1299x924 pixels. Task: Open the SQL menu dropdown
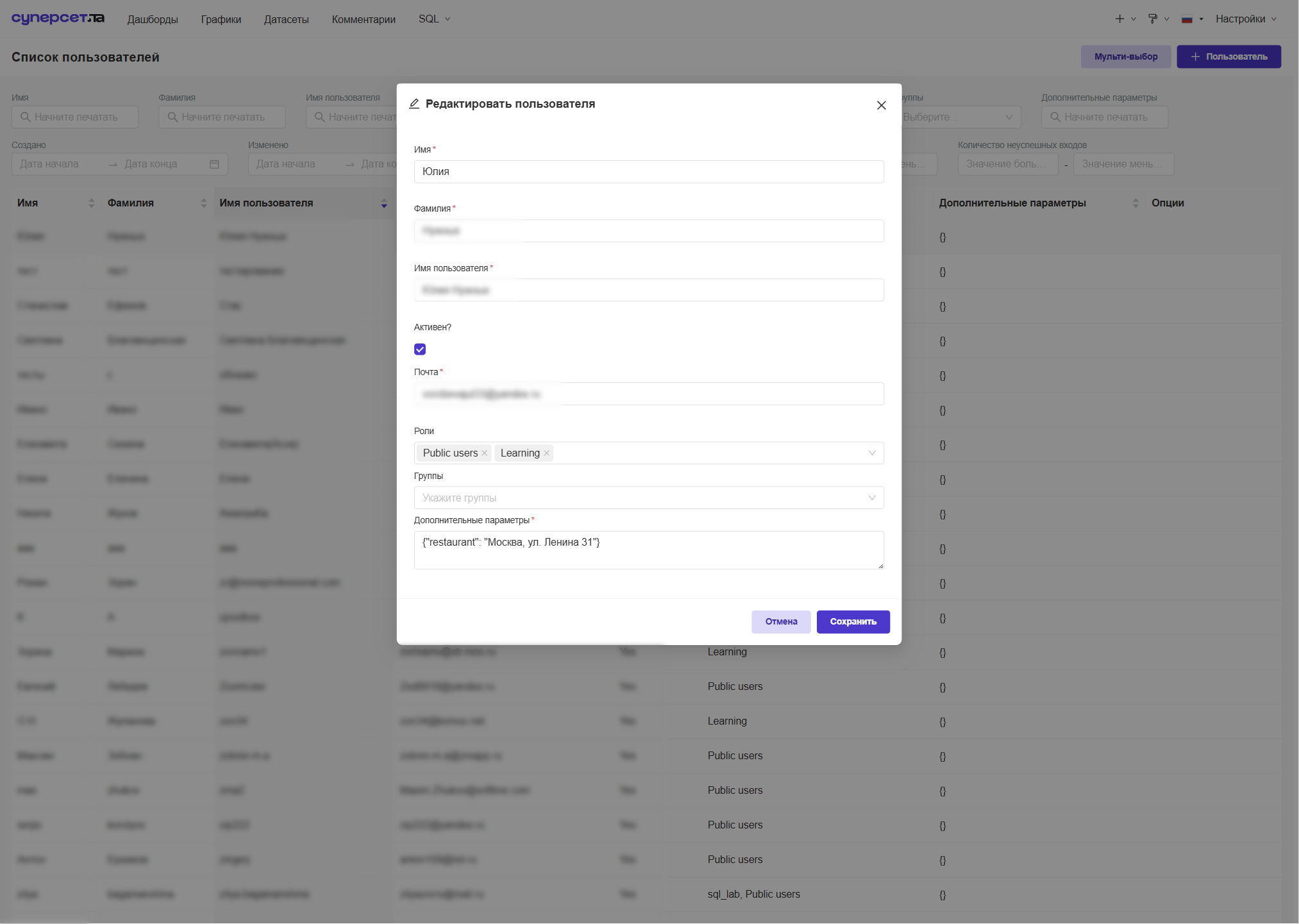[434, 19]
